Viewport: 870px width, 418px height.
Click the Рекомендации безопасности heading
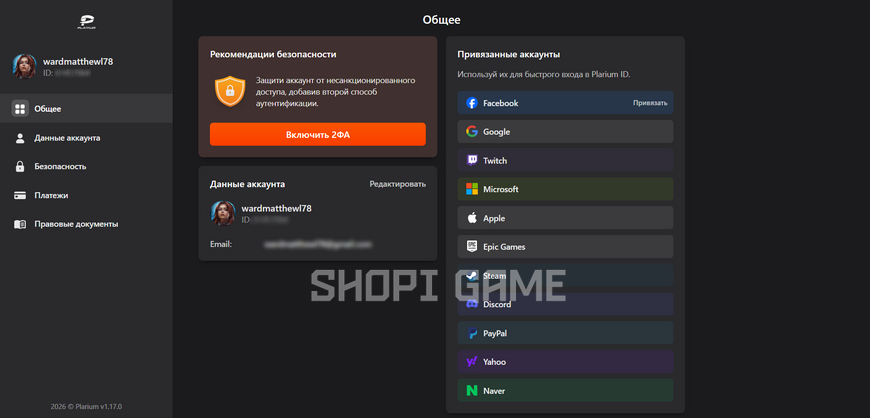click(x=273, y=54)
